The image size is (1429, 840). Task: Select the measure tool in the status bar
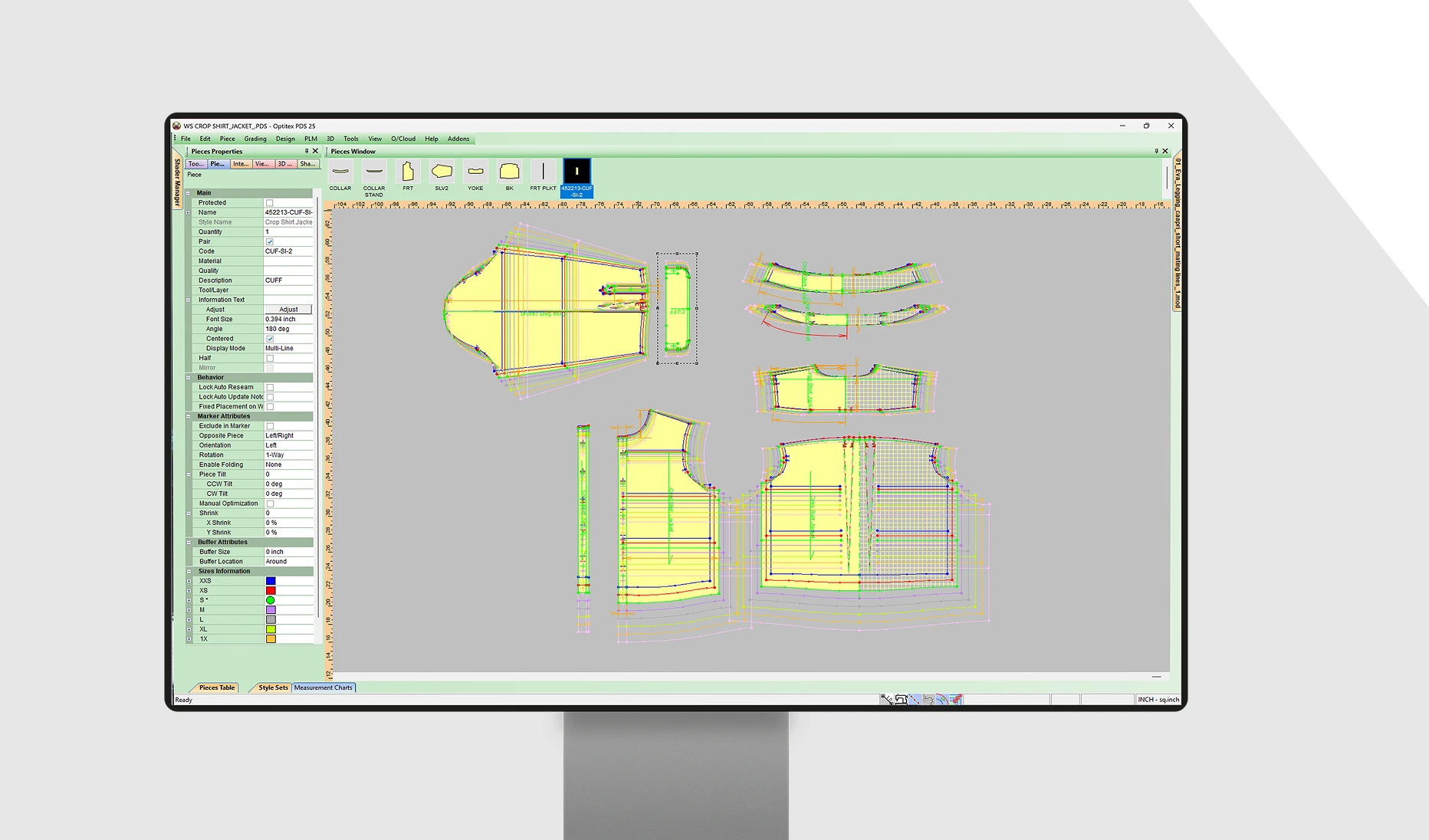887,699
